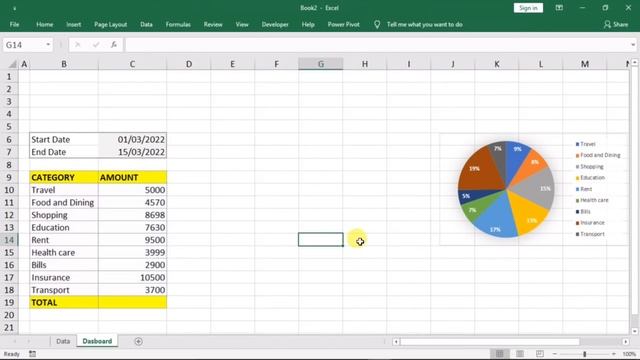Switch to Normal view icon

[x=500, y=353]
